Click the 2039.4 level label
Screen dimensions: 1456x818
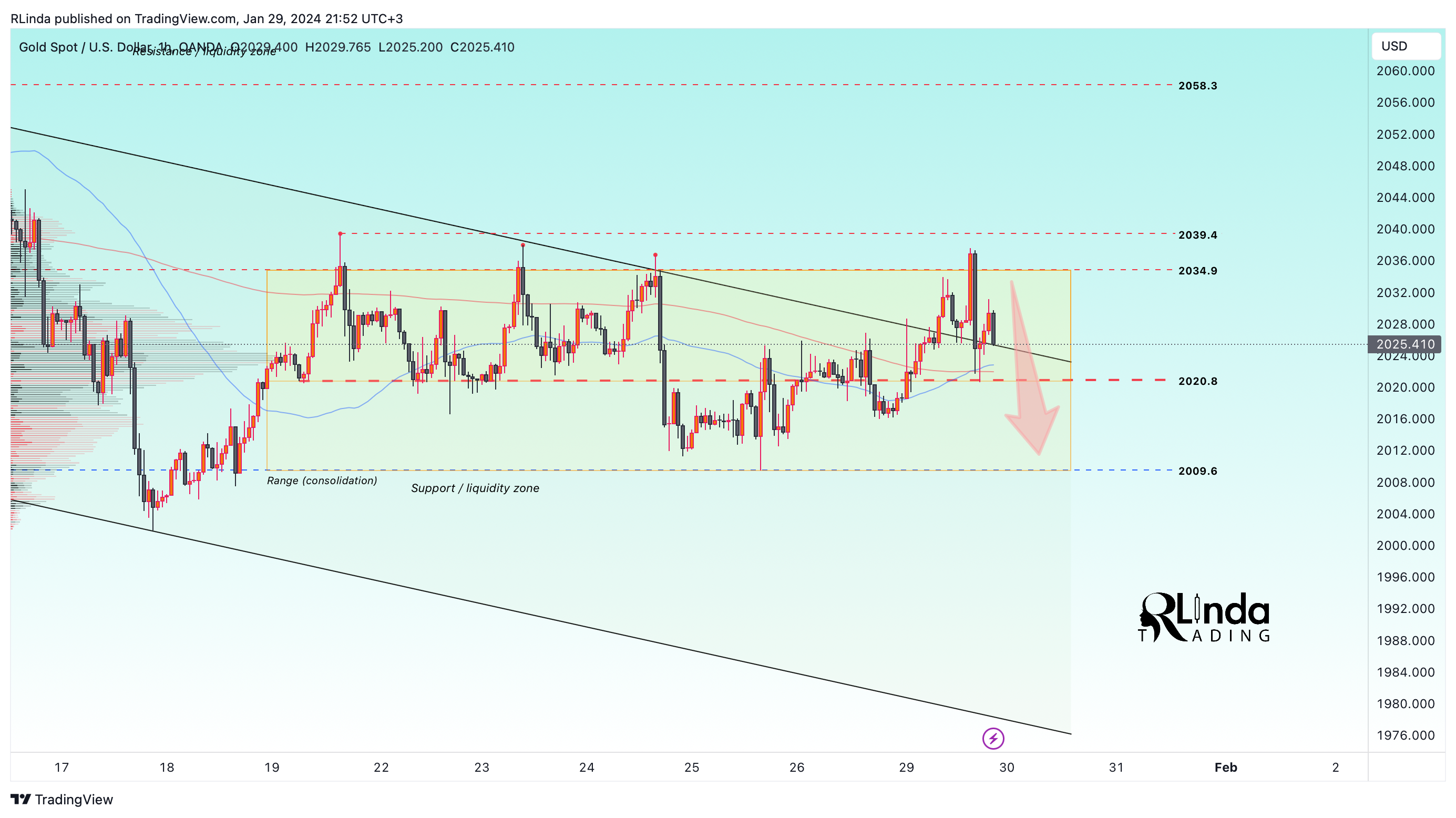[x=1198, y=234]
